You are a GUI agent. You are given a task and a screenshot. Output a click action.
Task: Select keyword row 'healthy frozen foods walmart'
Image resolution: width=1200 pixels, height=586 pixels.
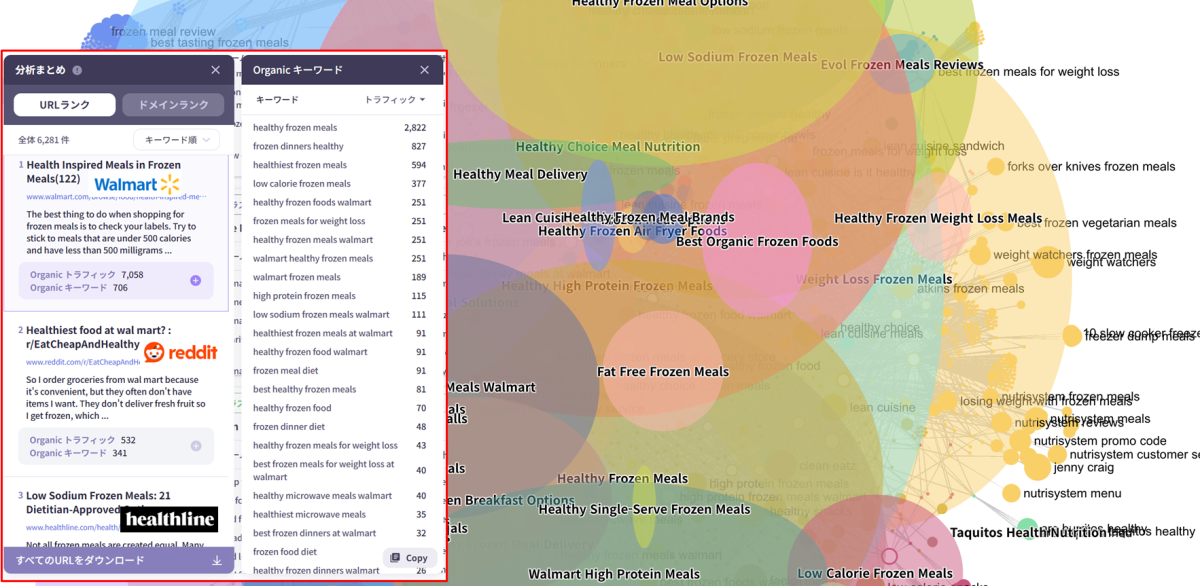(x=339, y=203)
